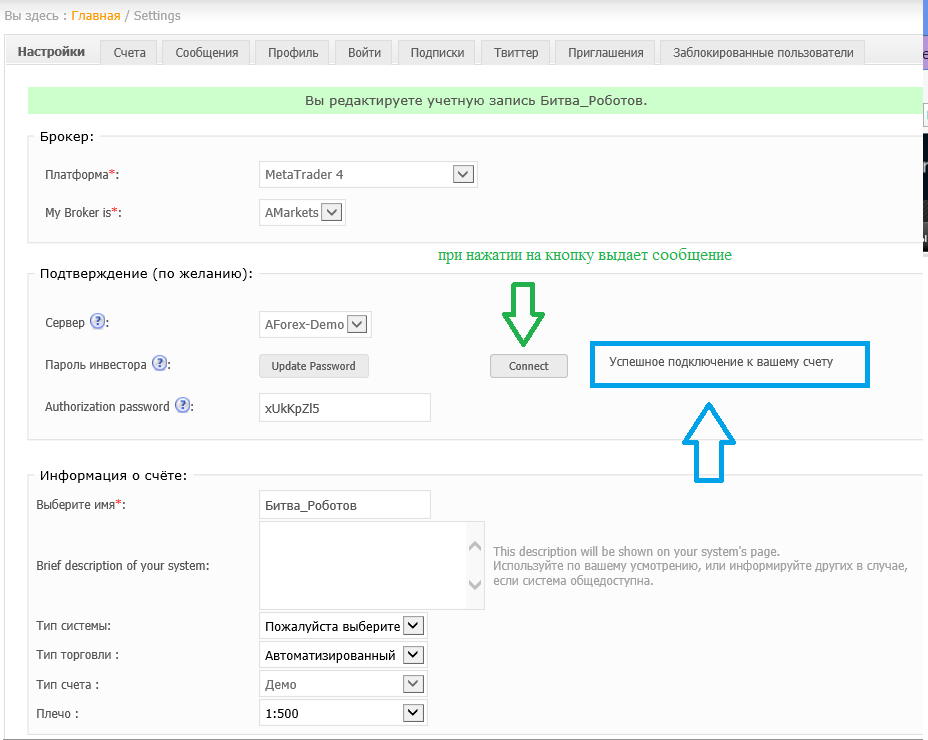Screen dimensions: 928x740
Task: Open Тип системы dropdown
Action: point(343,626)
